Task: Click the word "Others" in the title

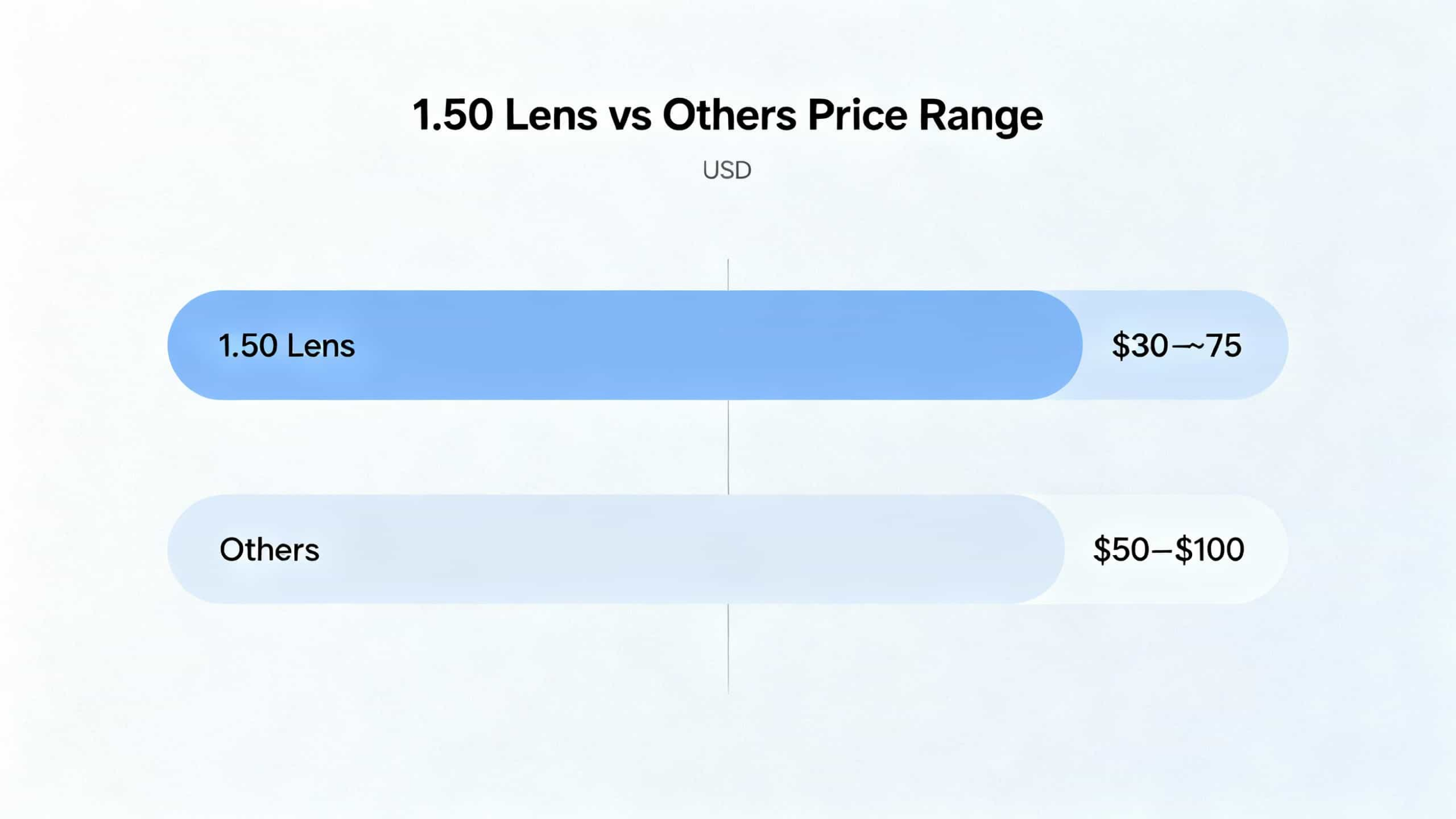Action: coord(729,115)
